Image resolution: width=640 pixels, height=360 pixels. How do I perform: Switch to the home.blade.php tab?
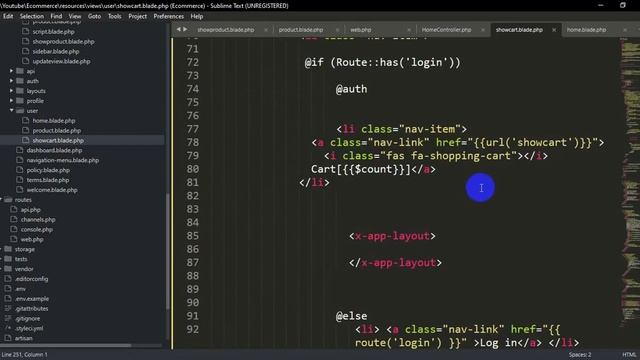point(587,30)
